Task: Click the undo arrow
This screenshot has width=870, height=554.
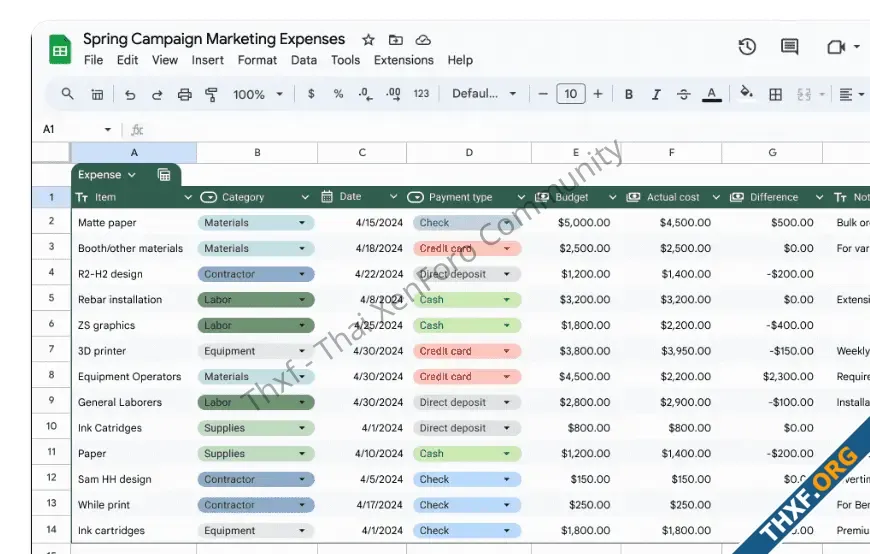Action: pyautogui.click(x=130, y=94)
